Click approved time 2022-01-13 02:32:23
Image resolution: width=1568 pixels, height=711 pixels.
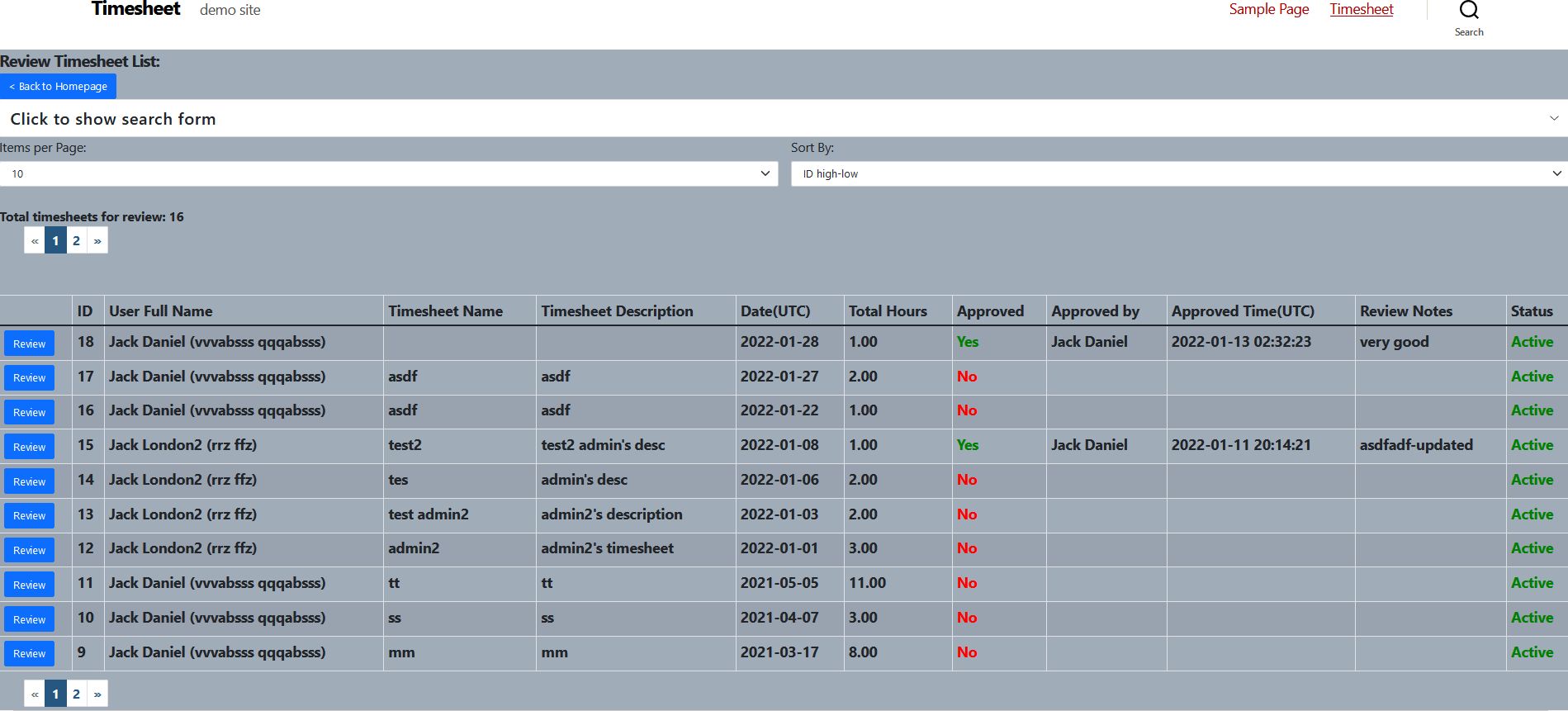1241,342
